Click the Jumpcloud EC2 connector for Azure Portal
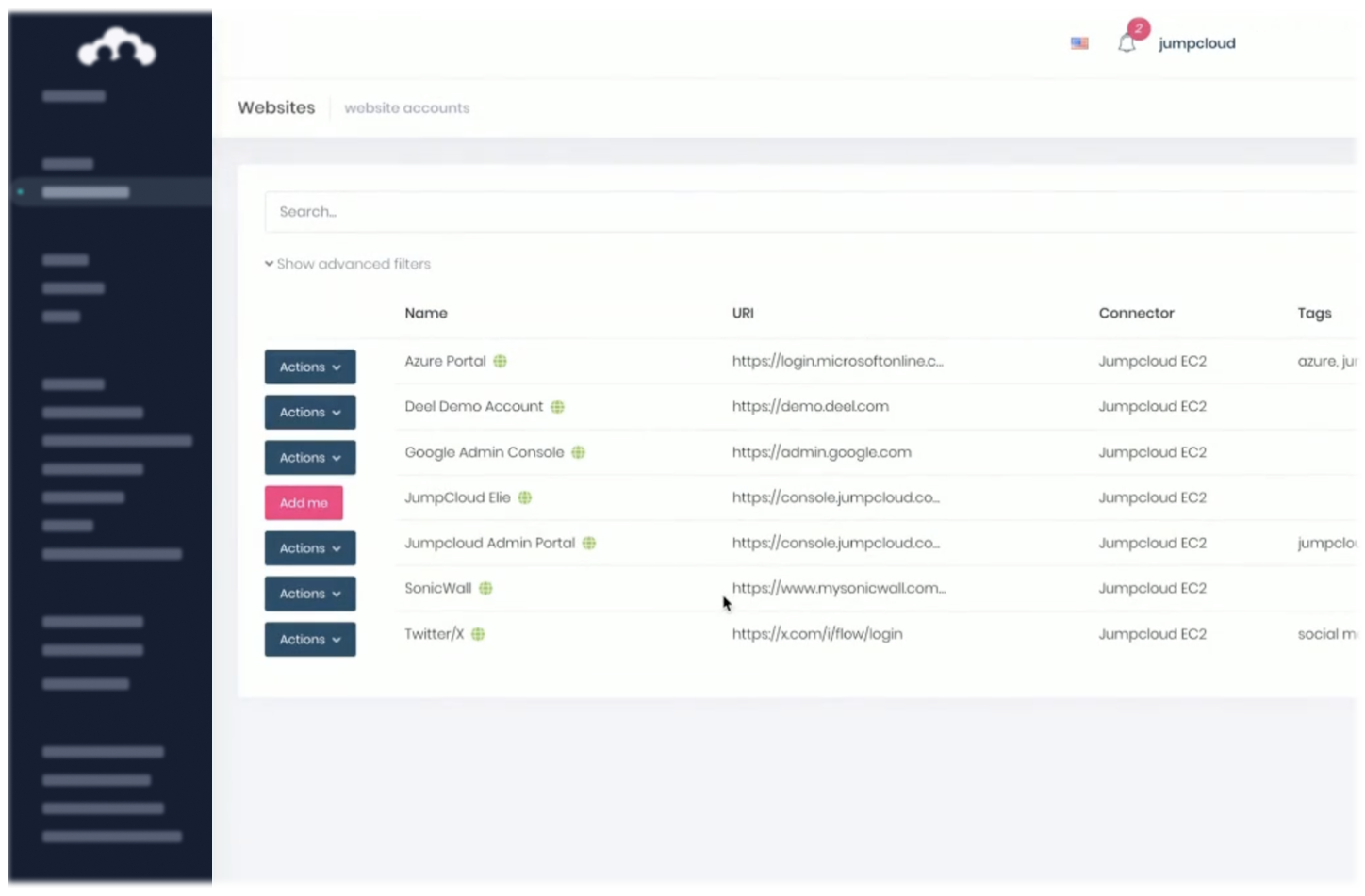Image resolution: width=1365 pixels, height=896 pixels. click(1152, 362)
